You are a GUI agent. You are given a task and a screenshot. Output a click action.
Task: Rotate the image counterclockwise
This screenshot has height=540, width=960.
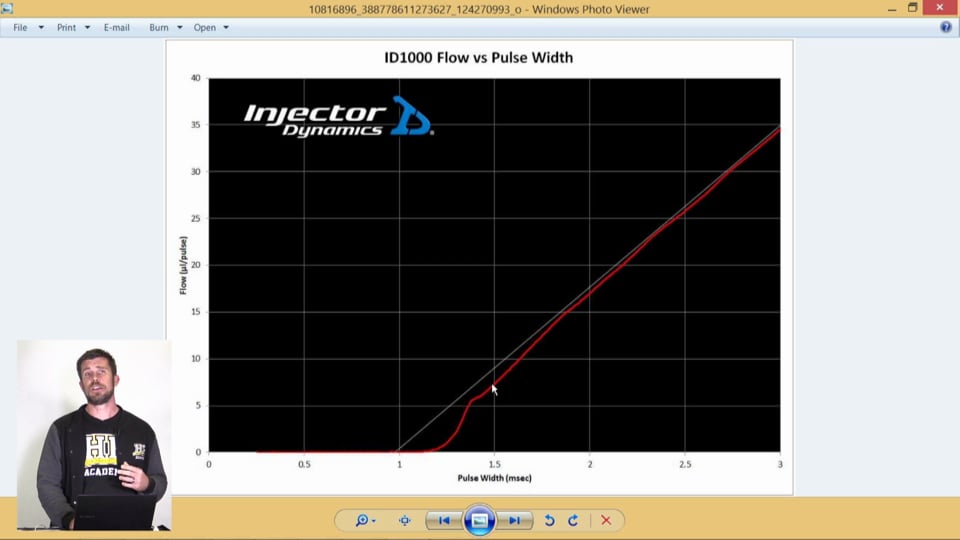550,520
